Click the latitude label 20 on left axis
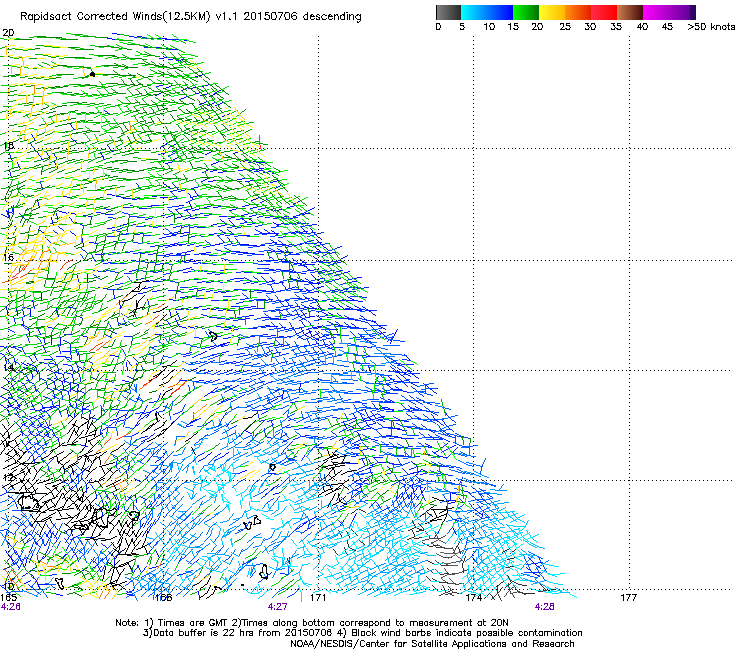 click(x=8, y=33)
